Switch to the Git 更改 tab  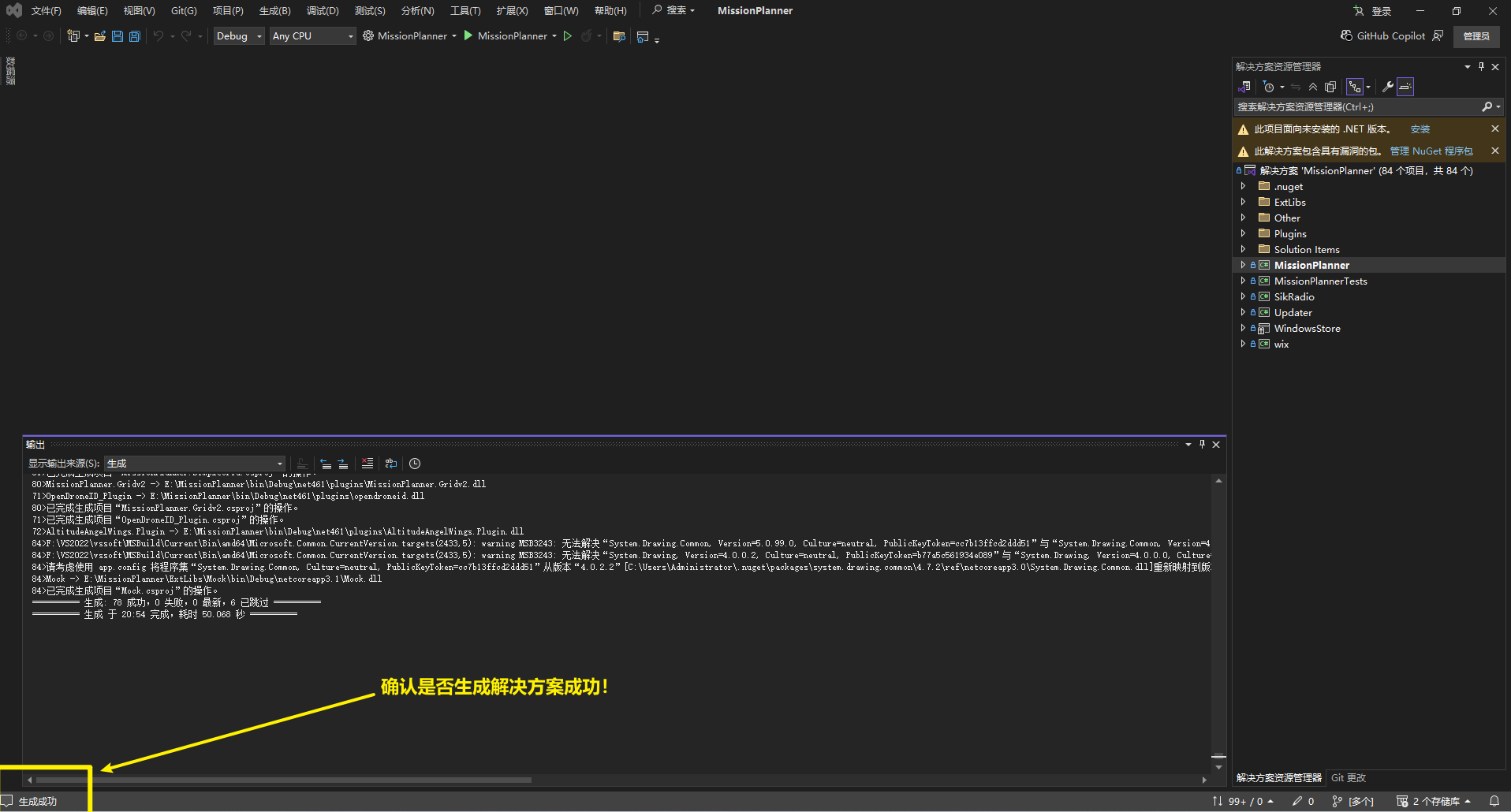pos(1349,777)
